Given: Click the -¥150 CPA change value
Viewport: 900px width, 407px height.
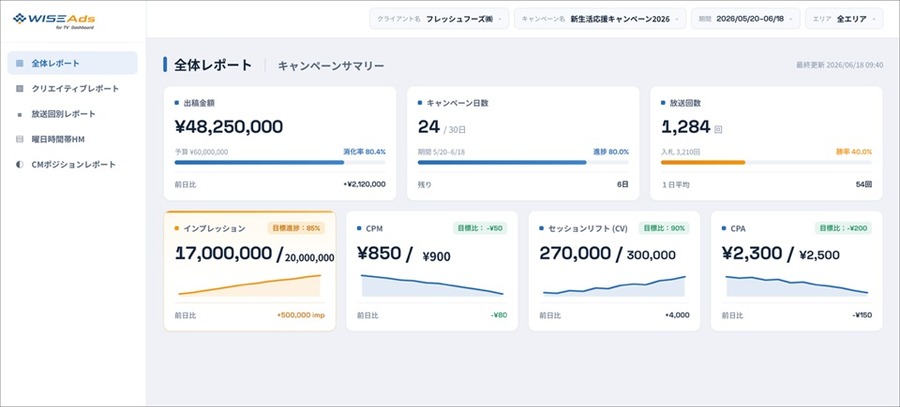Looking at the screenshot, I should tap(863, 315).
